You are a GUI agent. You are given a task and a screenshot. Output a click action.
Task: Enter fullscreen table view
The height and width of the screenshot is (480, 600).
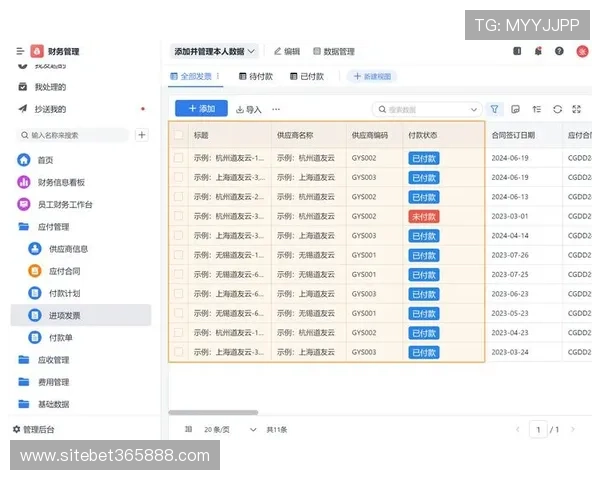[577, 109]
